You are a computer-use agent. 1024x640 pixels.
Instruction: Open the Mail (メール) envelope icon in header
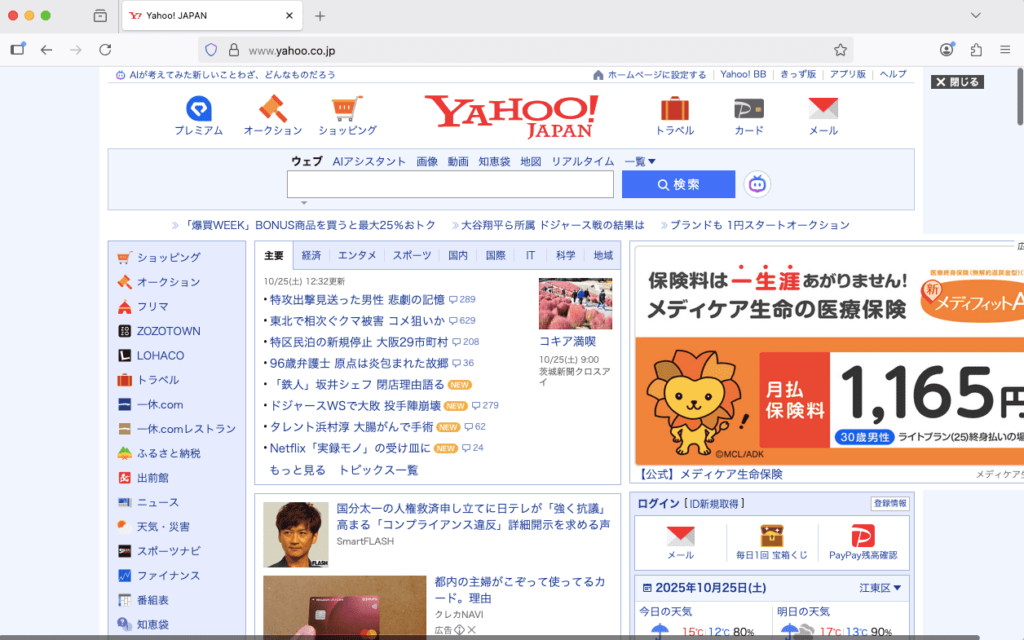pos(823,108)
